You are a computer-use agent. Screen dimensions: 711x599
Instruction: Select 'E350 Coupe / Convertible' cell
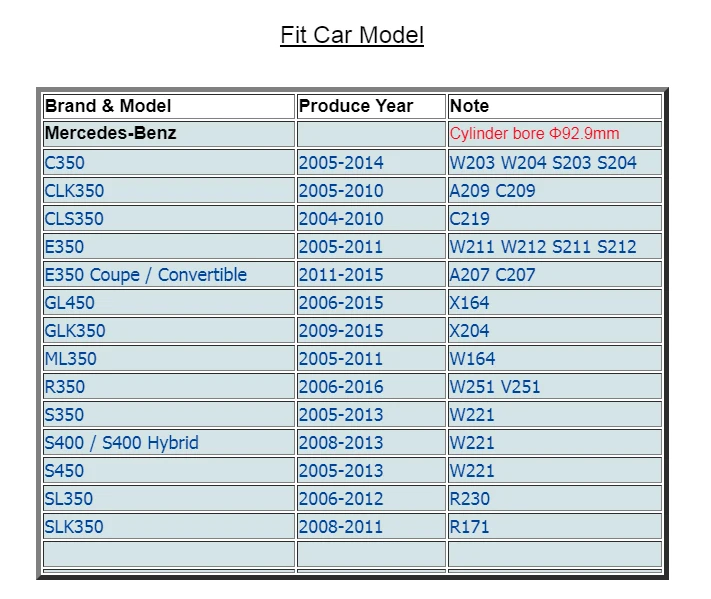[169, 275]
